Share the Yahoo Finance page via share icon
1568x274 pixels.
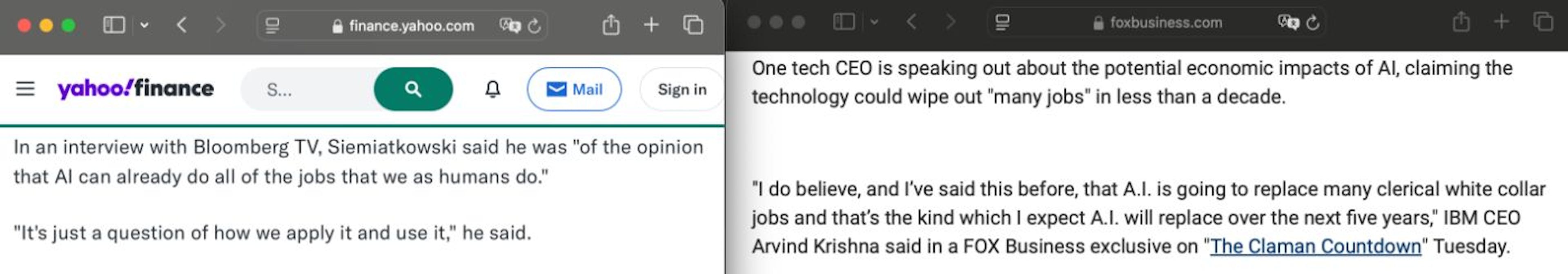(x=611, y=25)
